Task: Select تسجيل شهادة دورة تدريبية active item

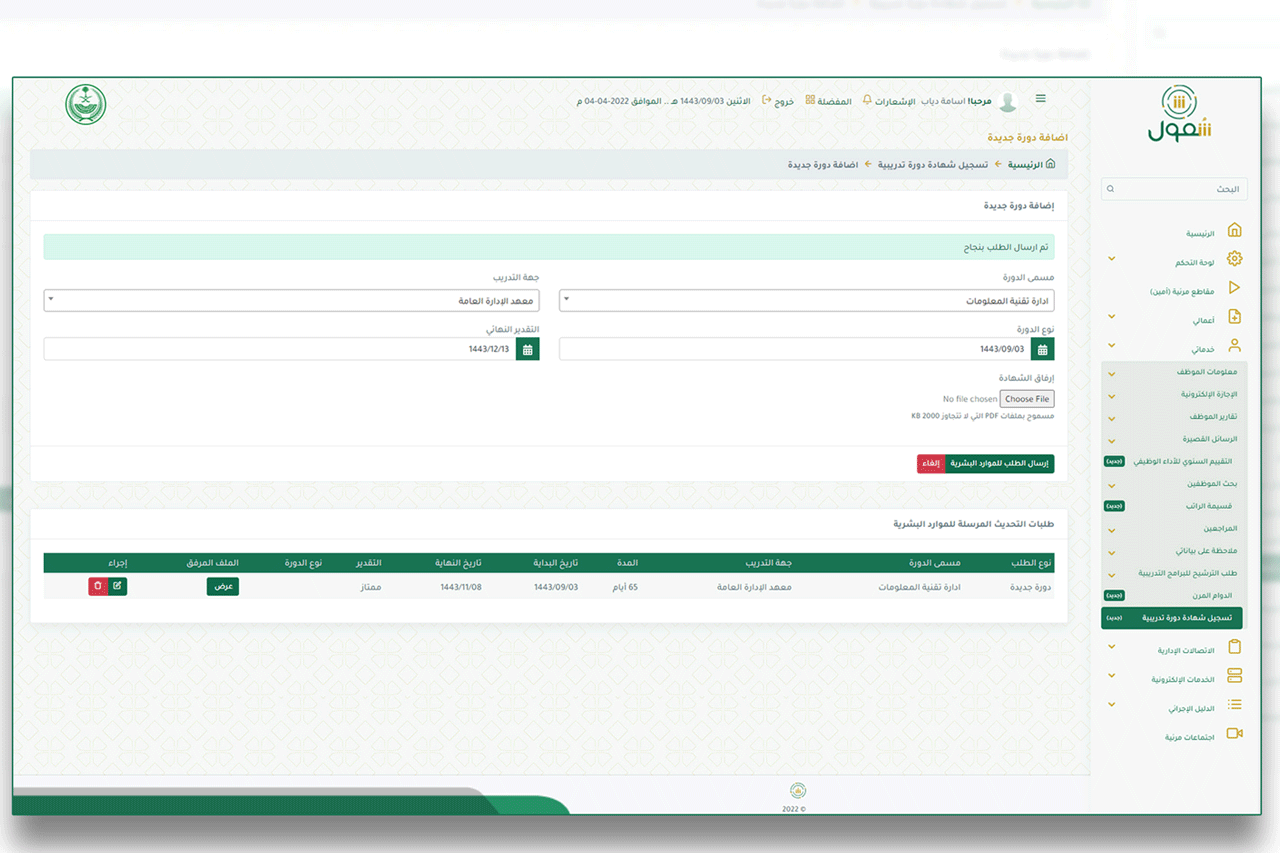Action: (x=1172, y=618)
